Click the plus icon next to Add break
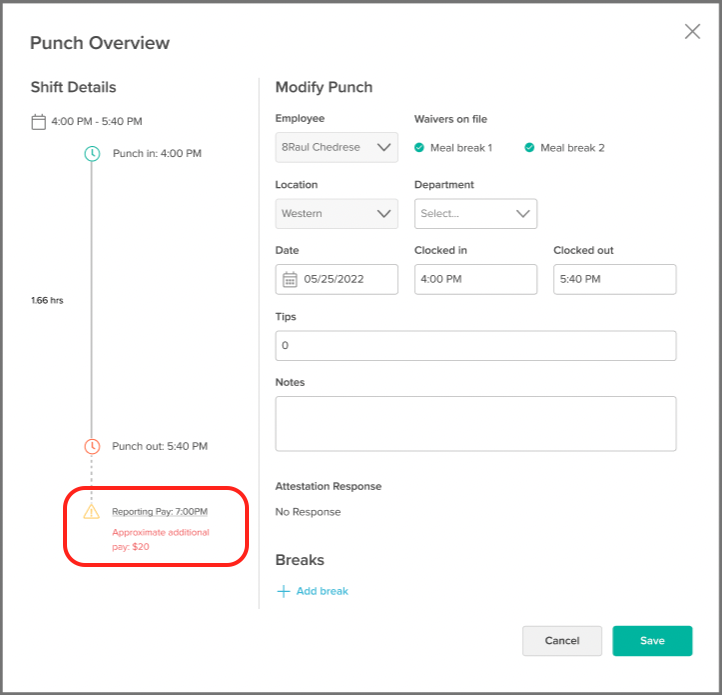Screen dimensions: 722x695 point(283,591)
